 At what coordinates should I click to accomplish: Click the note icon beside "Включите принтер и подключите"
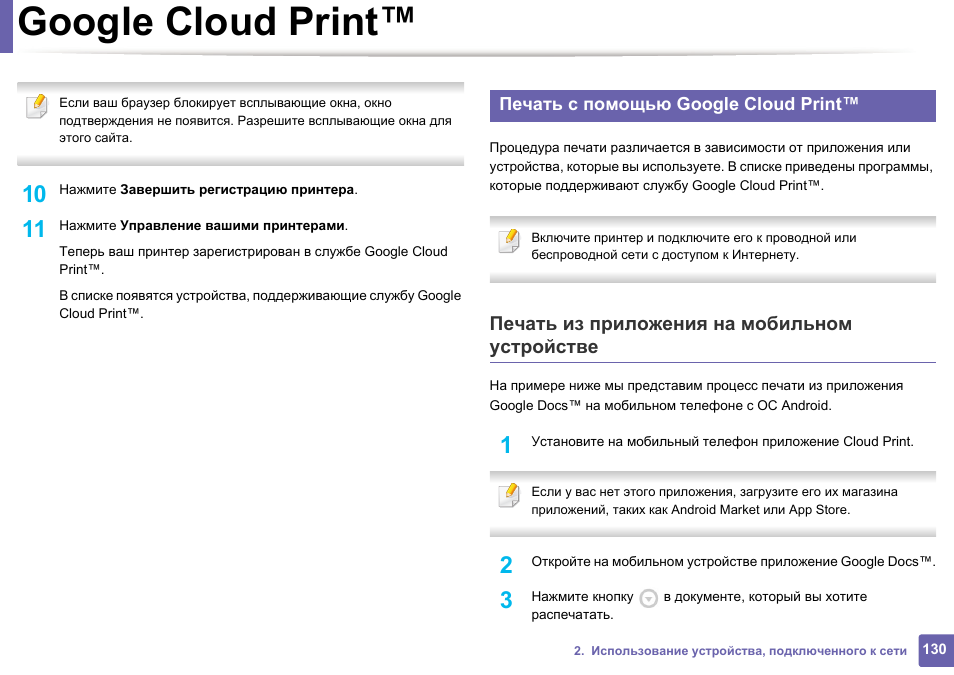tap(509, 241)
